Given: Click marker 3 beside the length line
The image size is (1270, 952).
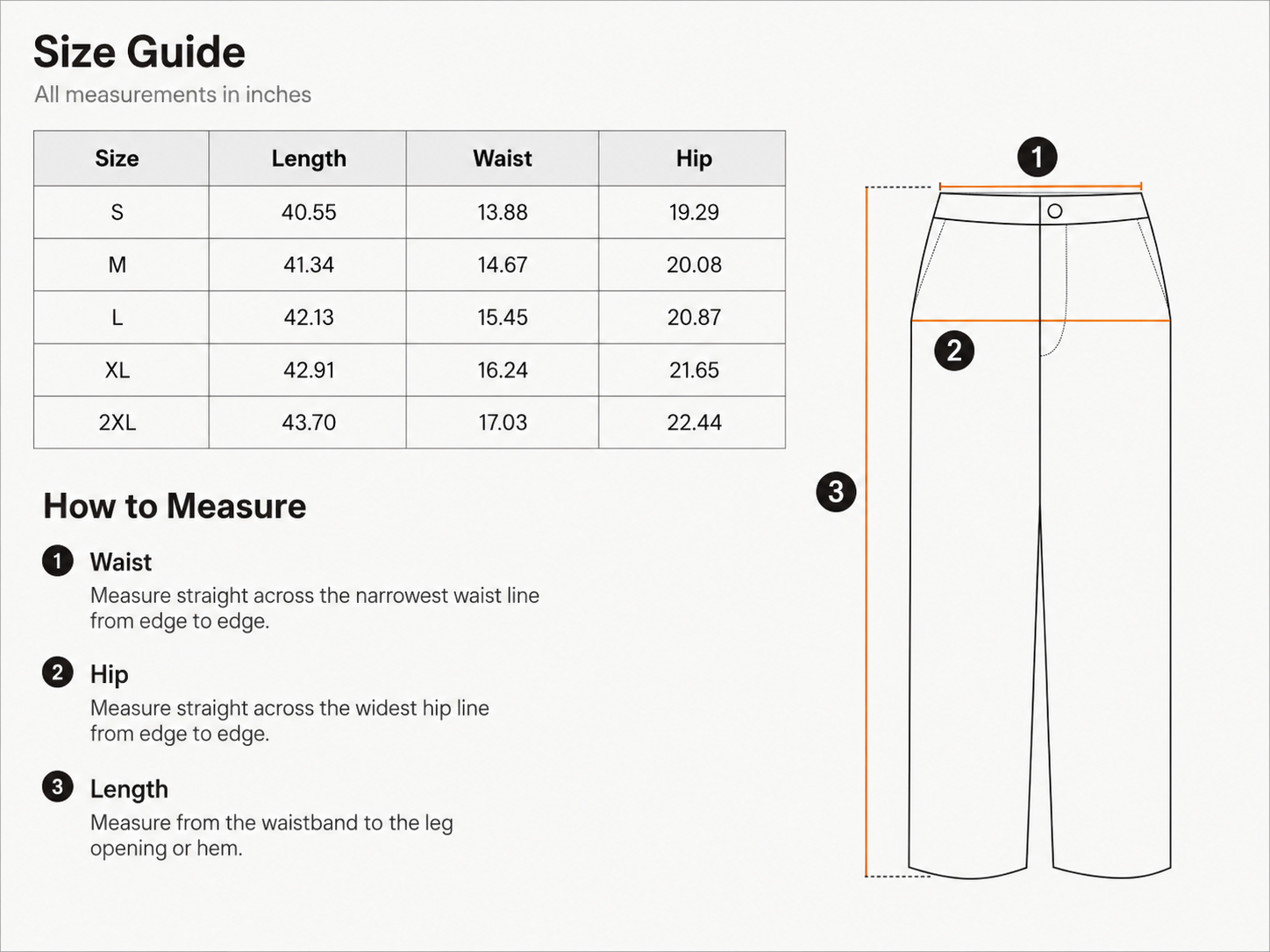Looking at the screenshot, I should coord(836,492).
